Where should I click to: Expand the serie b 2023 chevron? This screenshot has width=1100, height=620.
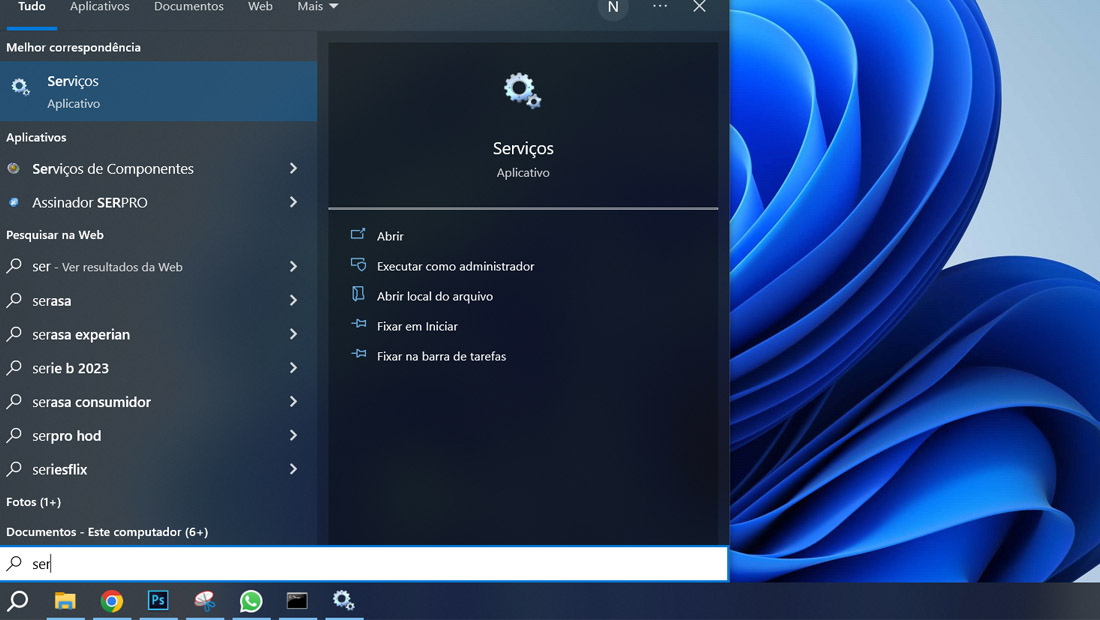(293, 368)
